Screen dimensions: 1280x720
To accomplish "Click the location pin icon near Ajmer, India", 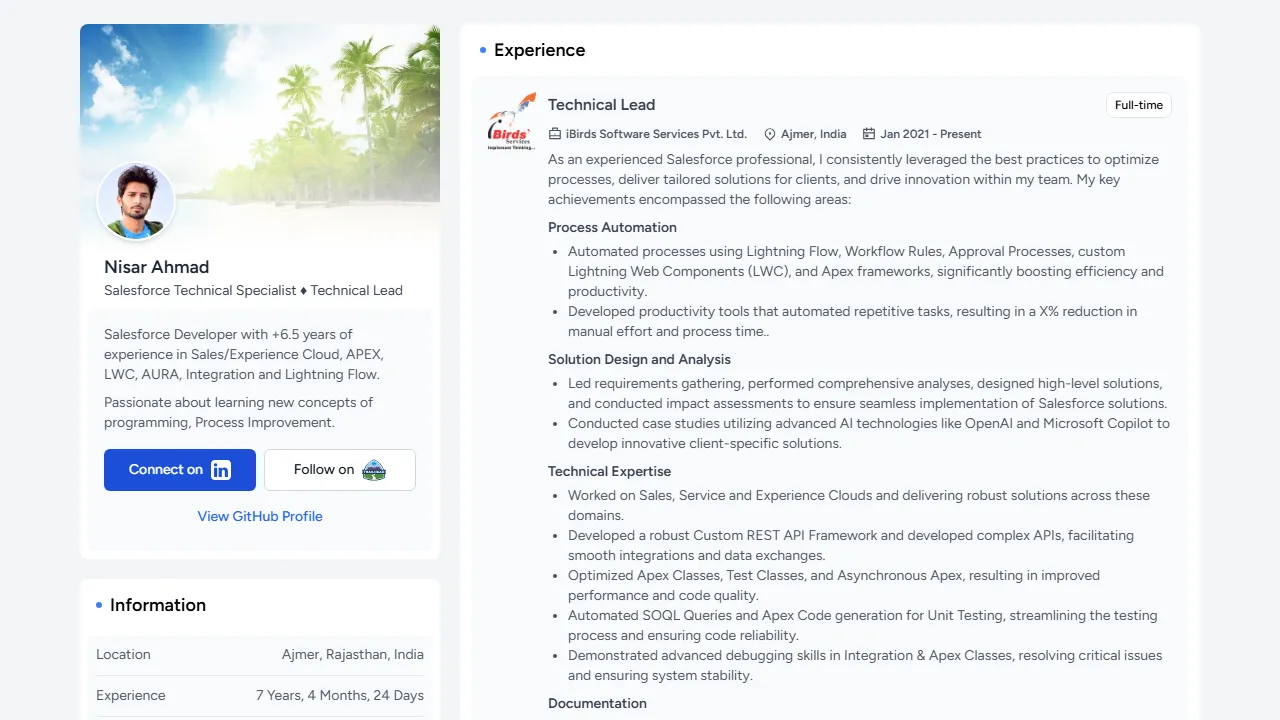I will [770, 133].
